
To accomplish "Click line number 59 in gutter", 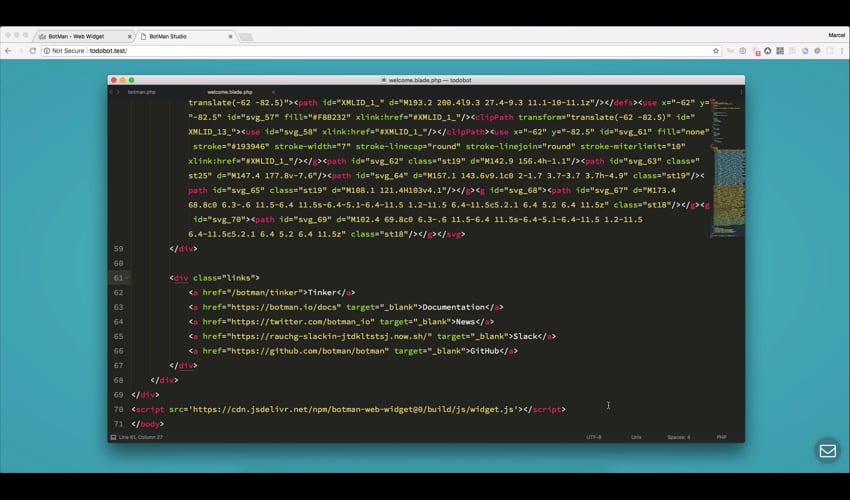I will click(119, 249).
